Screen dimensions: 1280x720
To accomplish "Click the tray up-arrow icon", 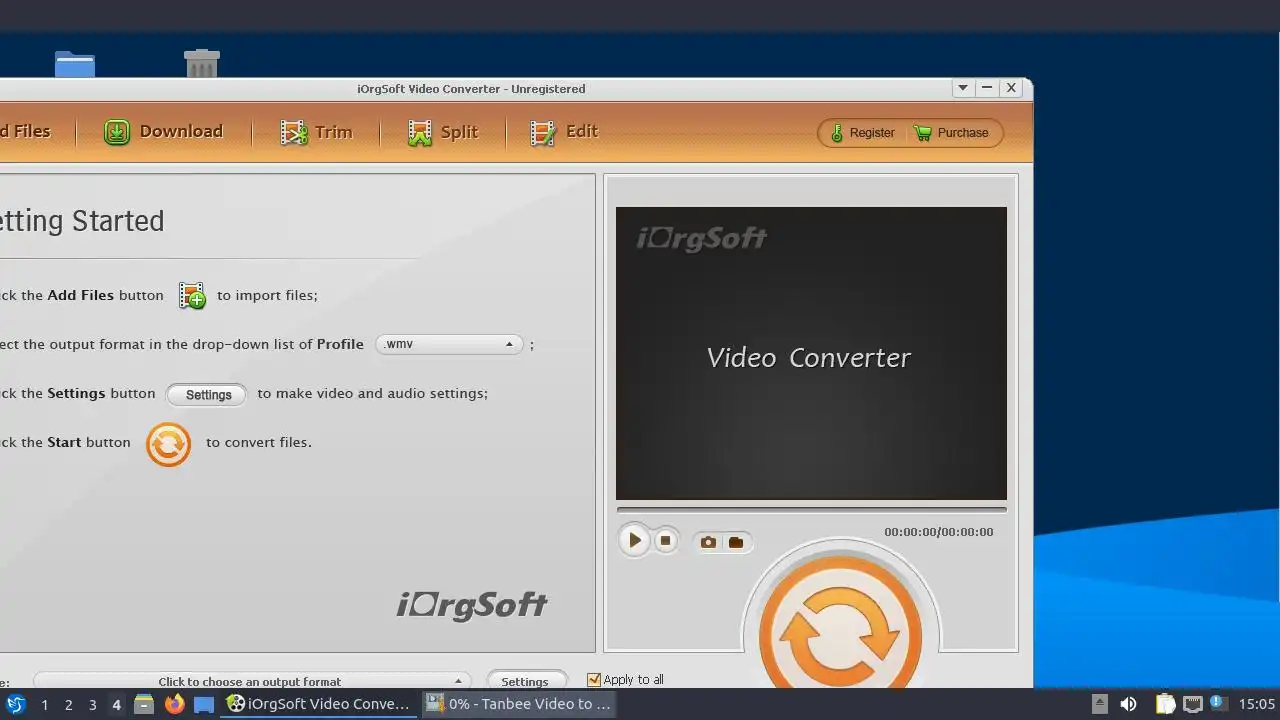I will 1099,704.
